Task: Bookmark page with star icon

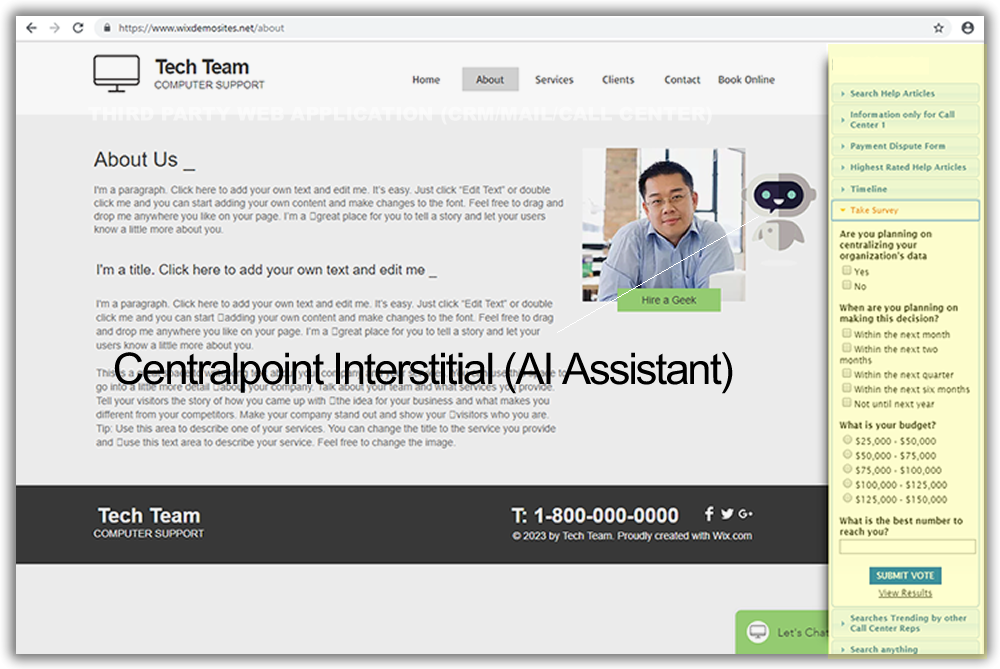Action: coord(938,28)
